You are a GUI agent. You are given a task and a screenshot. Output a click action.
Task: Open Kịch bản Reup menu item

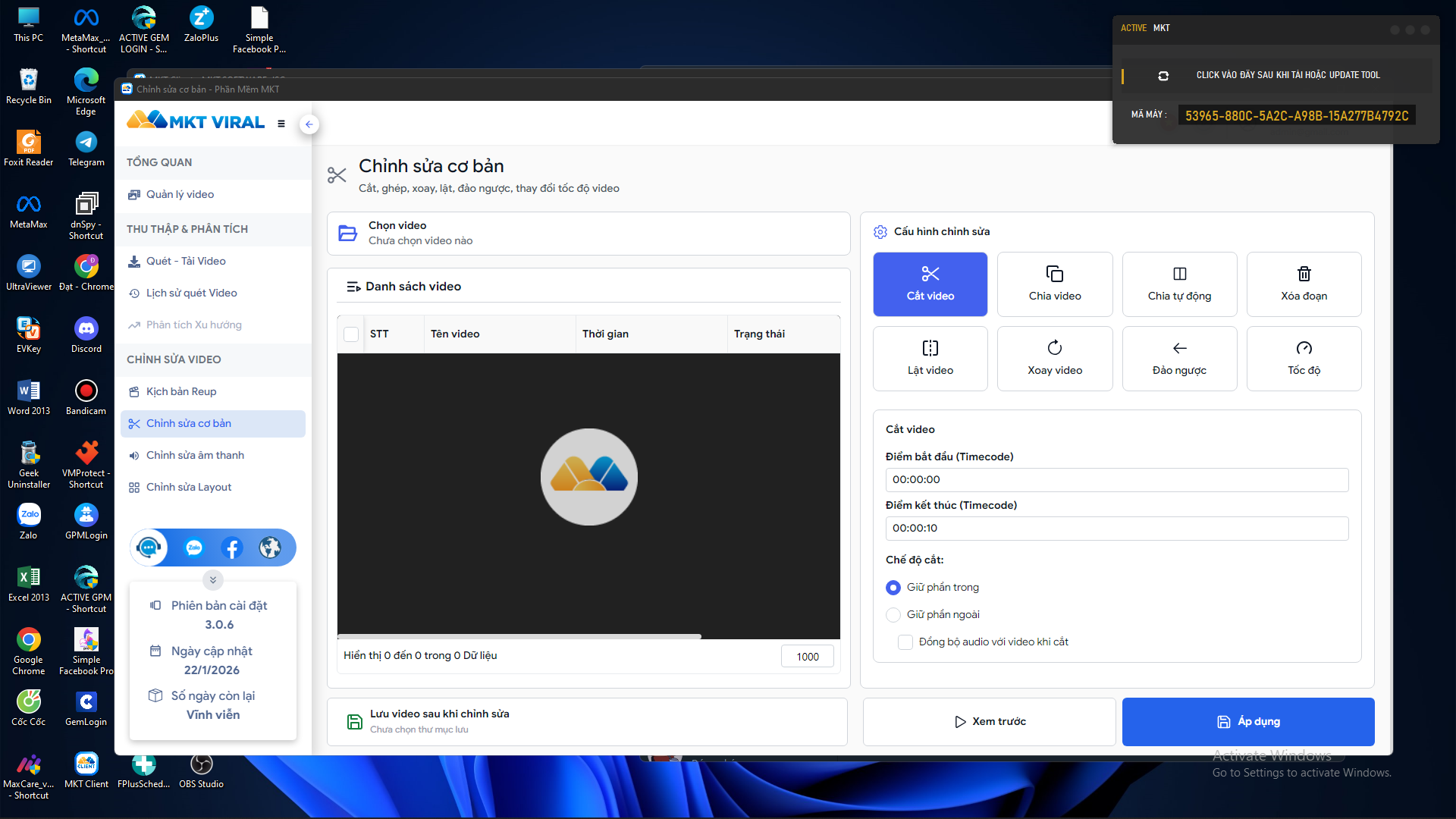click(213, 392)
